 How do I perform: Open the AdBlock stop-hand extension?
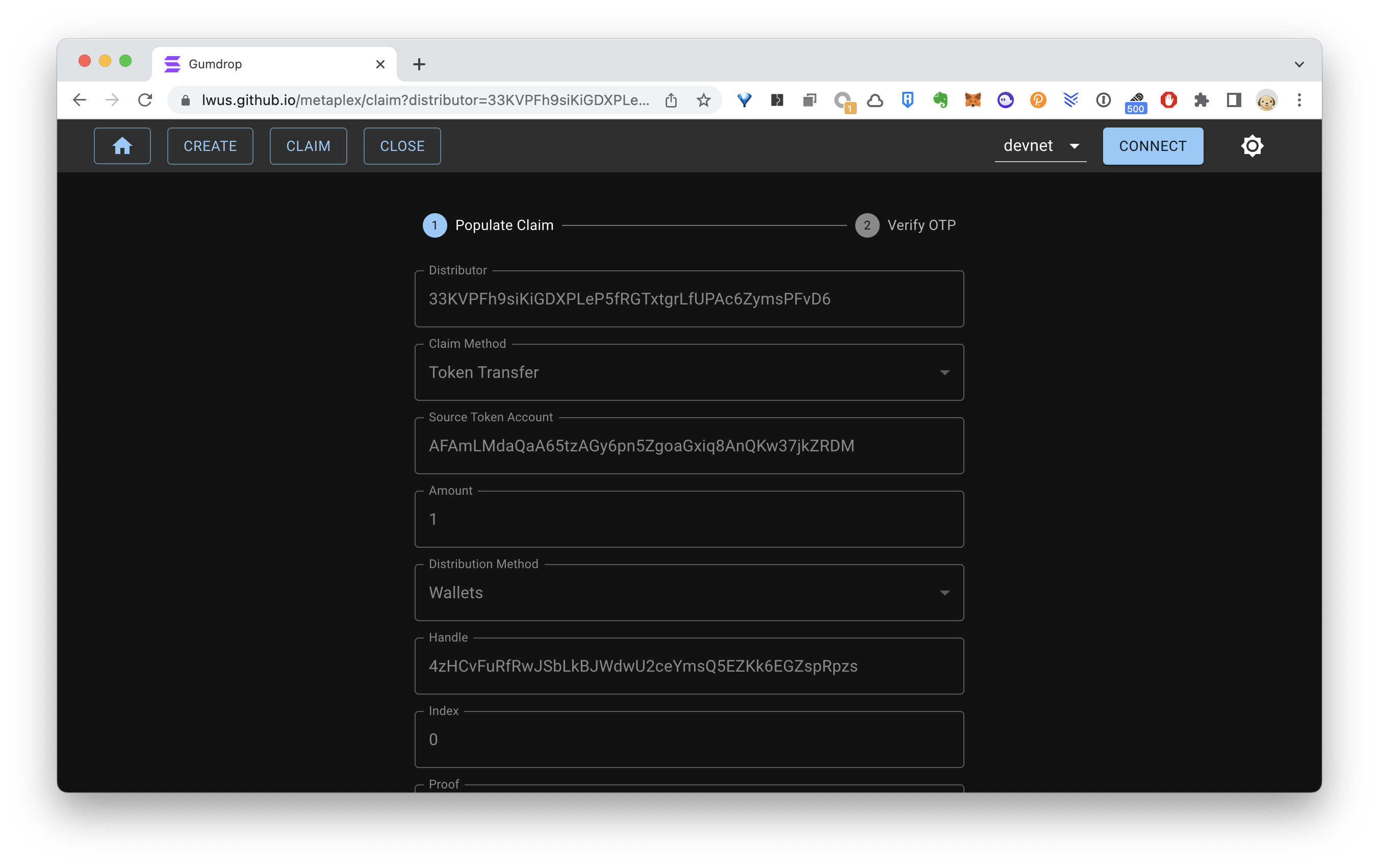click(x=1168, y=100)
